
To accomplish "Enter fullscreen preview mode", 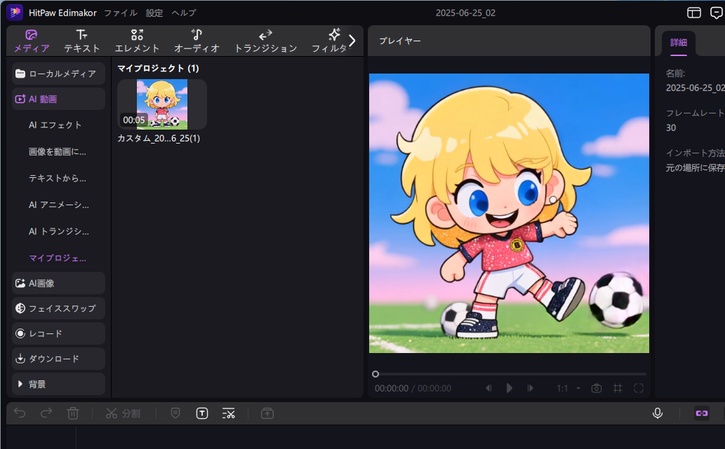I will pos(639,388).
